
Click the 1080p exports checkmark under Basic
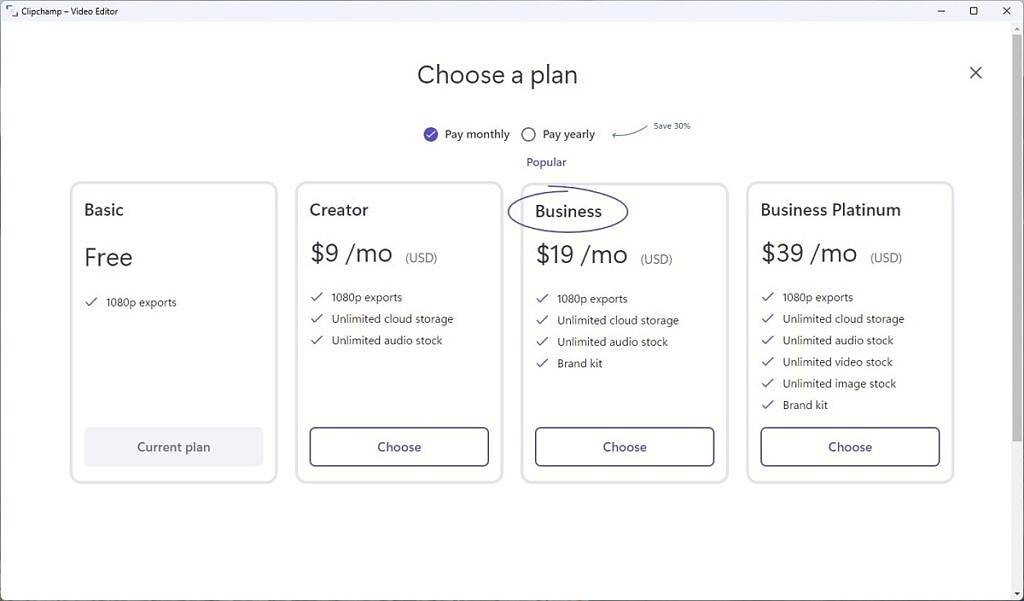pyautogui.click(x=91, y=302)
